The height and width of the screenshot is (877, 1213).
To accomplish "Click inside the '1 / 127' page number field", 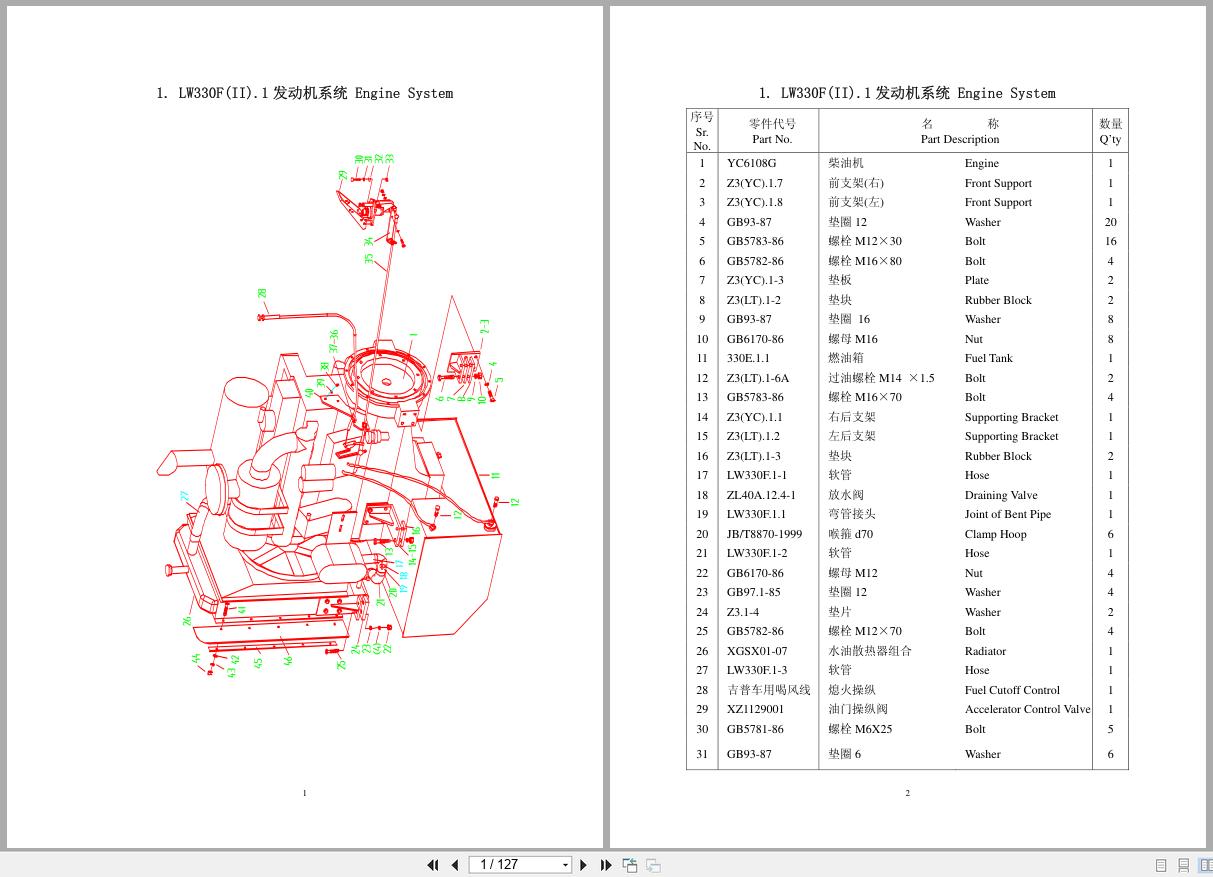I will point(505,864).
